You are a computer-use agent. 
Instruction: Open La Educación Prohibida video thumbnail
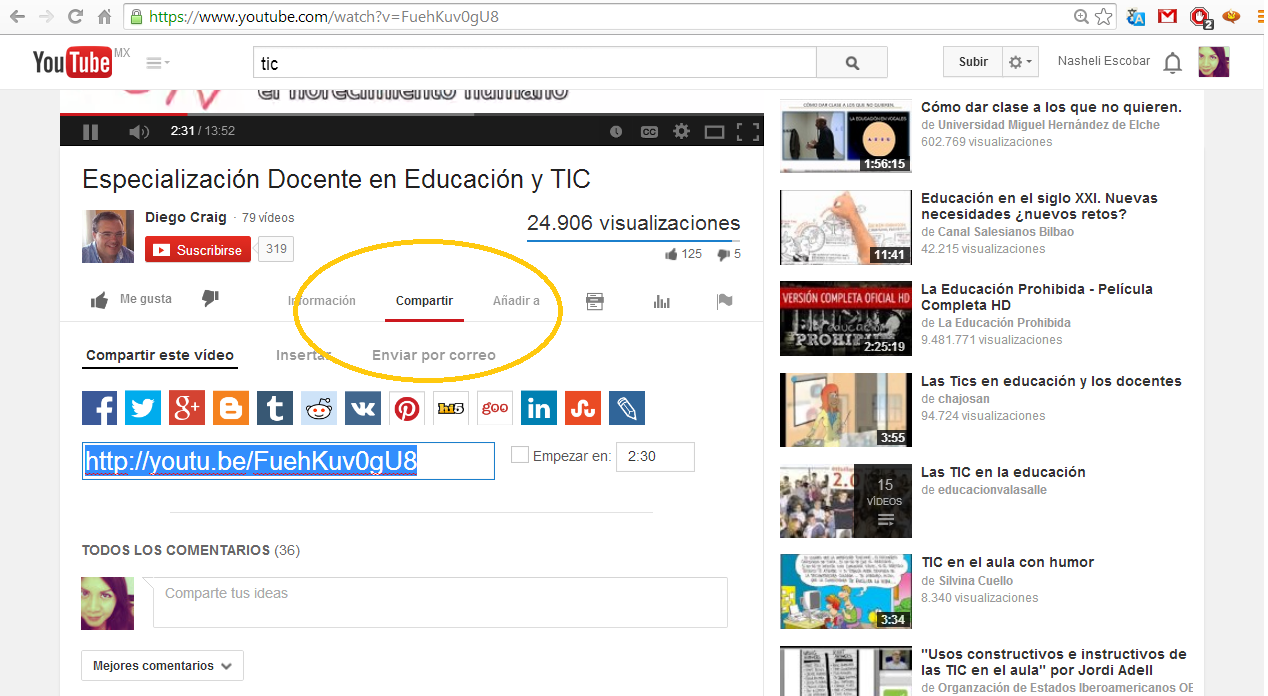point(845,319)
